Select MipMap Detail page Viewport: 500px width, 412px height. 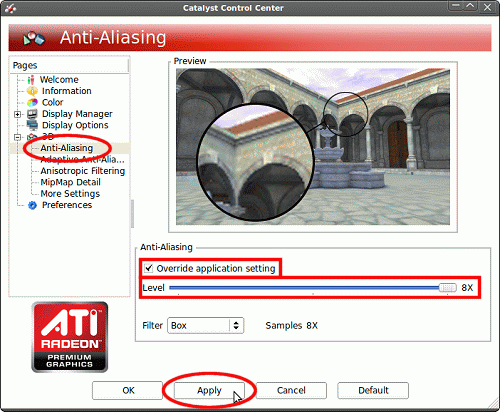(x=70, y=182)
